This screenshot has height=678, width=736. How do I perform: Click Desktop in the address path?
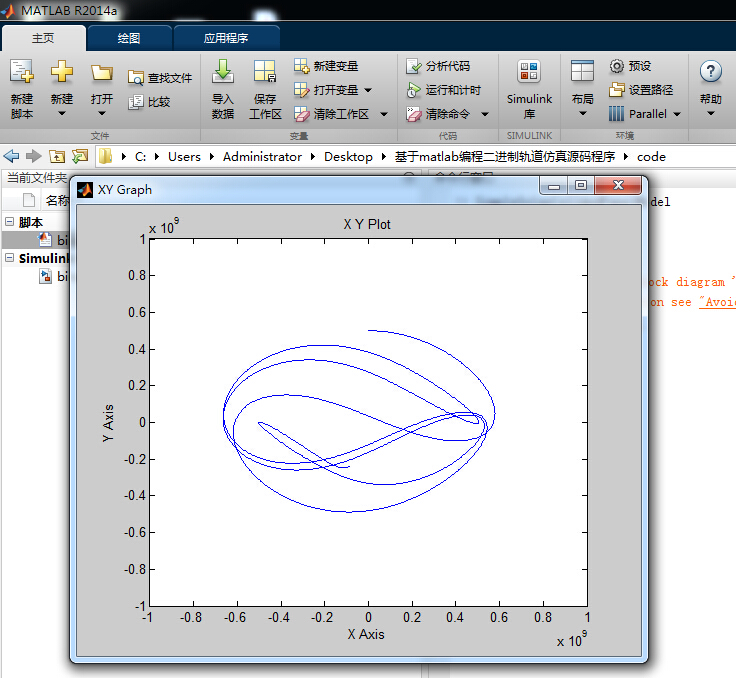(x=348, y=156)
